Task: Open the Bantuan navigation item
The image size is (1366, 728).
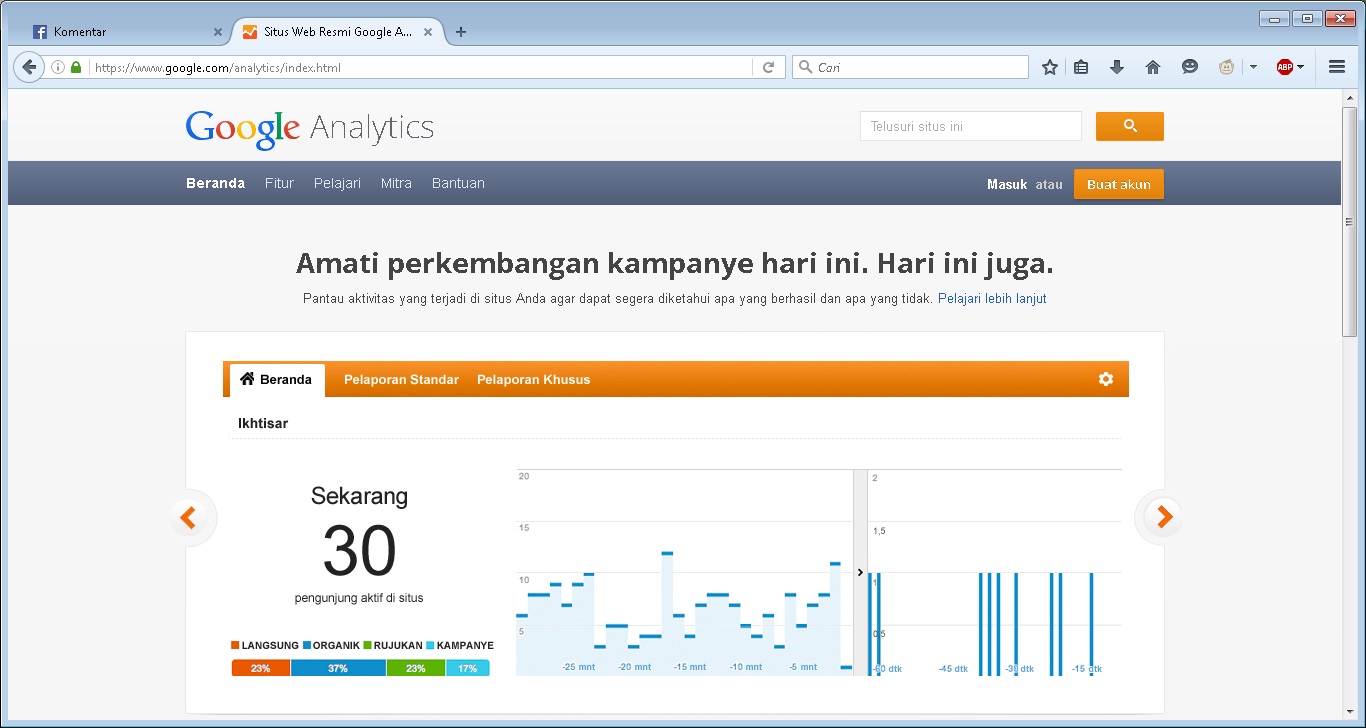Action: click(x=458, y=183)
